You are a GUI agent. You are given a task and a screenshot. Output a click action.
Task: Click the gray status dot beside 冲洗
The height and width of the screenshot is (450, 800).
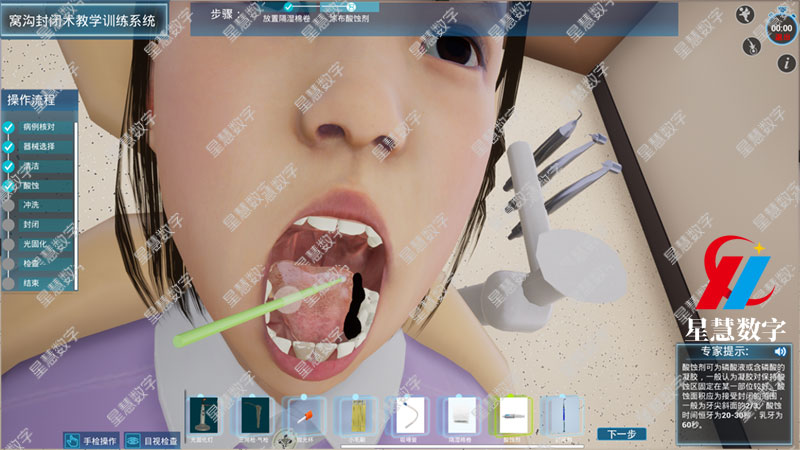click(9, 205)
